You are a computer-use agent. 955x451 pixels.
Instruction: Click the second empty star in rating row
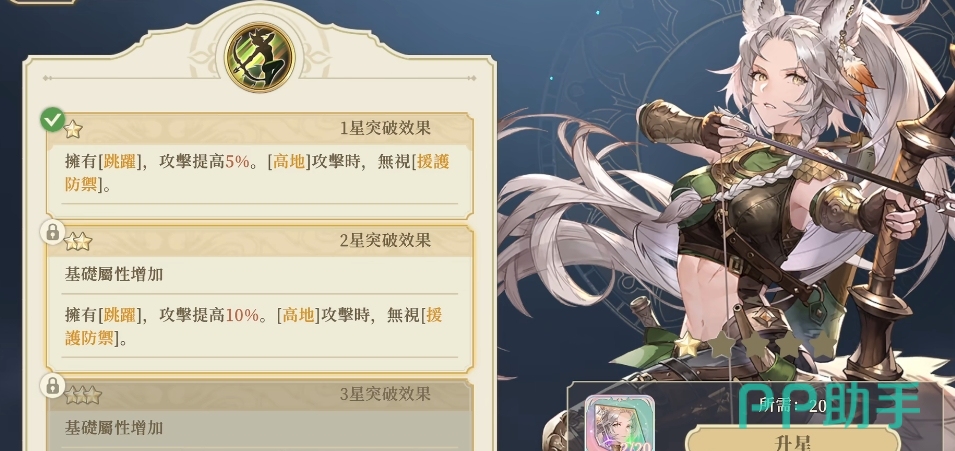coord(756,345)
